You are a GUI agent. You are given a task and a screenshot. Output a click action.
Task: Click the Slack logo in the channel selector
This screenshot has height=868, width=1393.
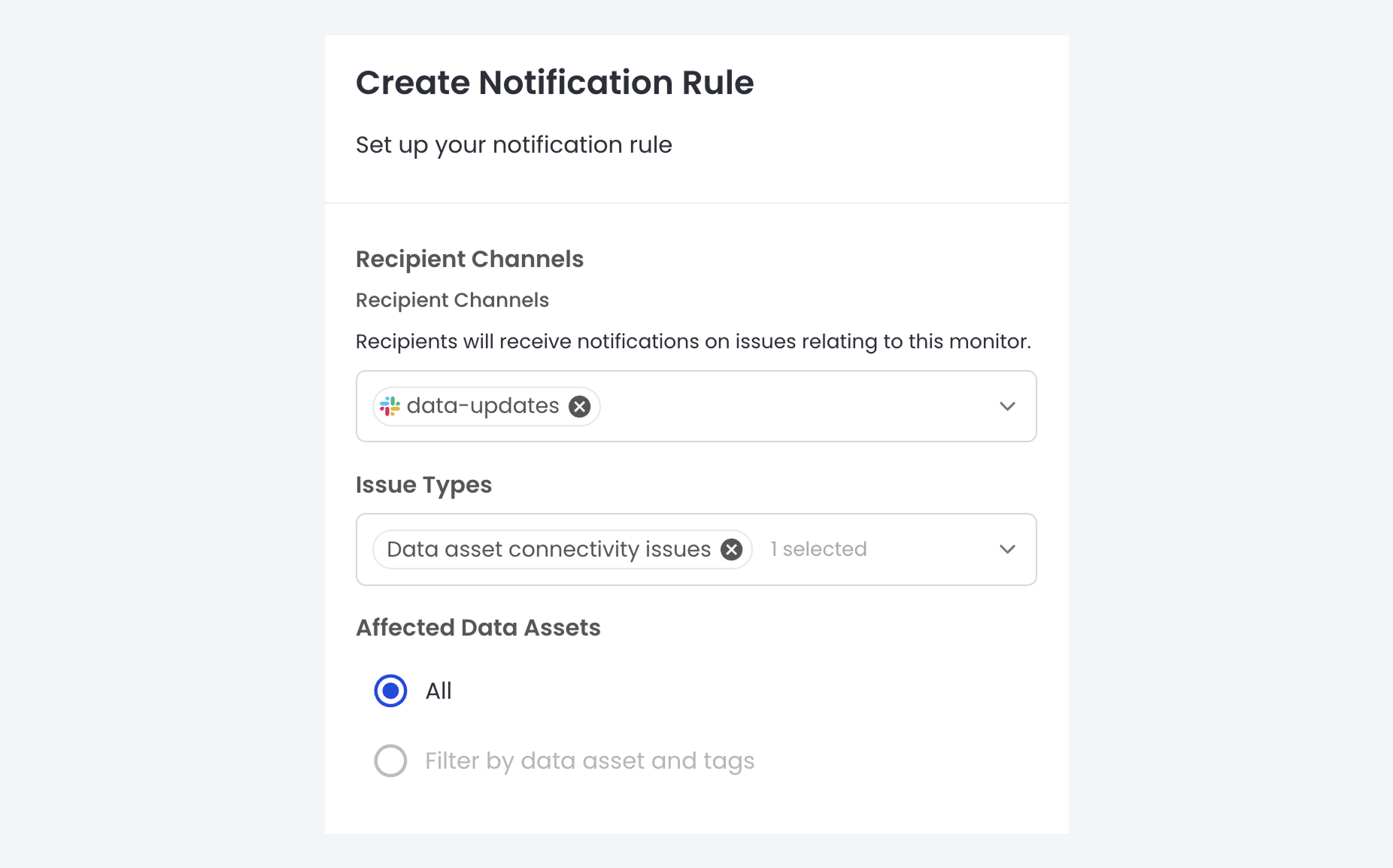click(x=390, y=406)
